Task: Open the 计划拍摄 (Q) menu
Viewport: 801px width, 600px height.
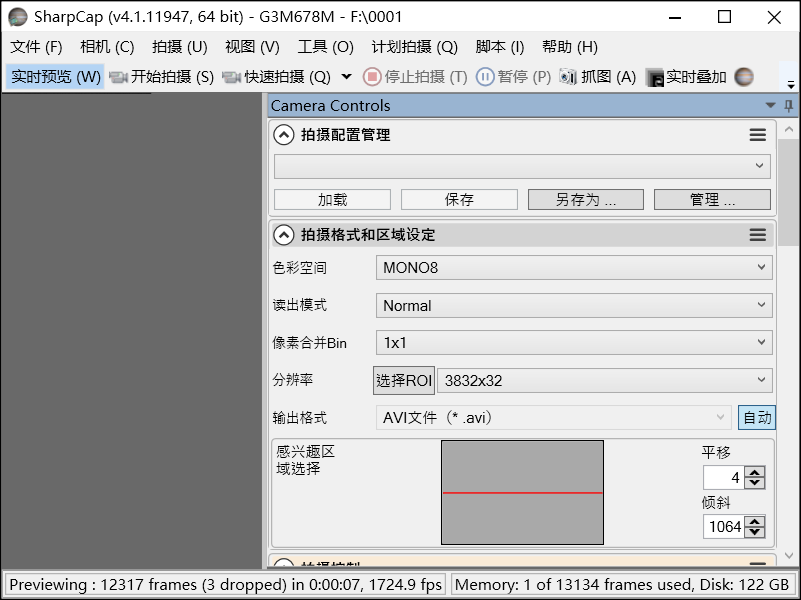Action: point(414,47)
